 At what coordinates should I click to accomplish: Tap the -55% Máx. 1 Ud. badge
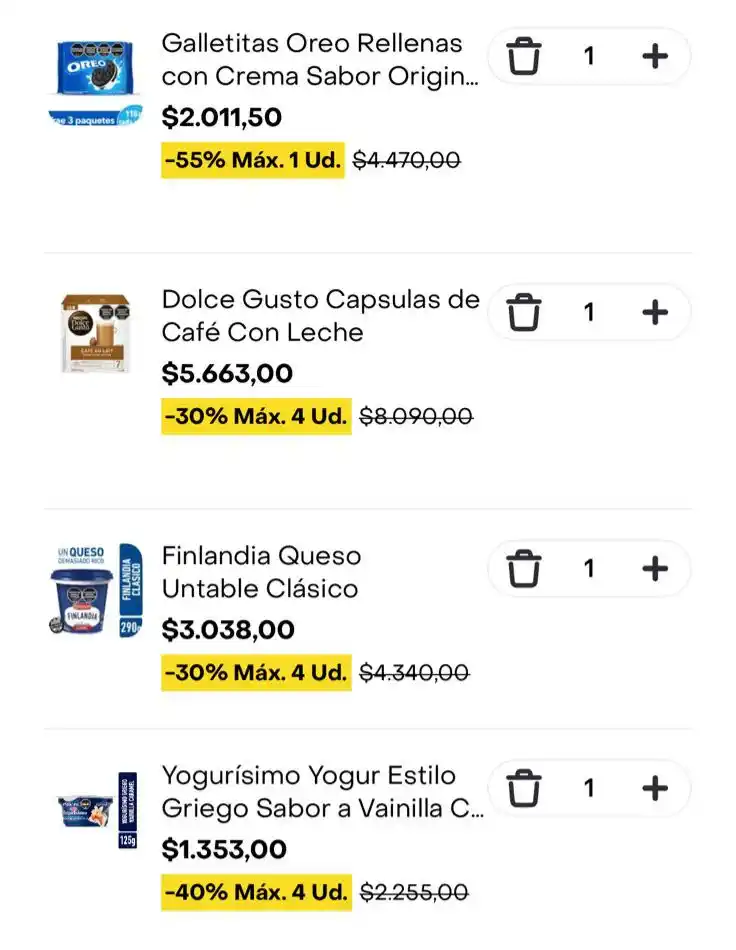253,161
